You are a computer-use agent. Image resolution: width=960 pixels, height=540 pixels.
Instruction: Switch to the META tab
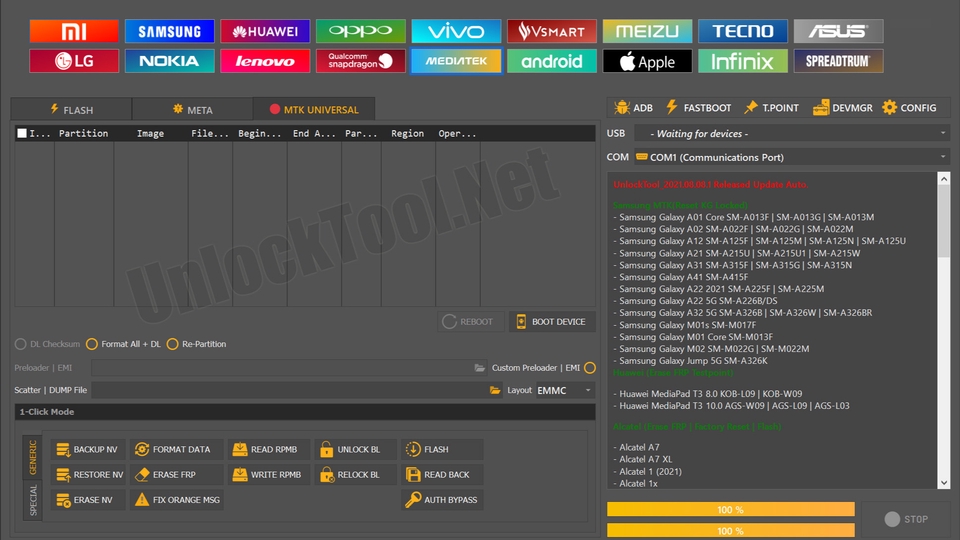pyautogui.click(x=192, y=110)
